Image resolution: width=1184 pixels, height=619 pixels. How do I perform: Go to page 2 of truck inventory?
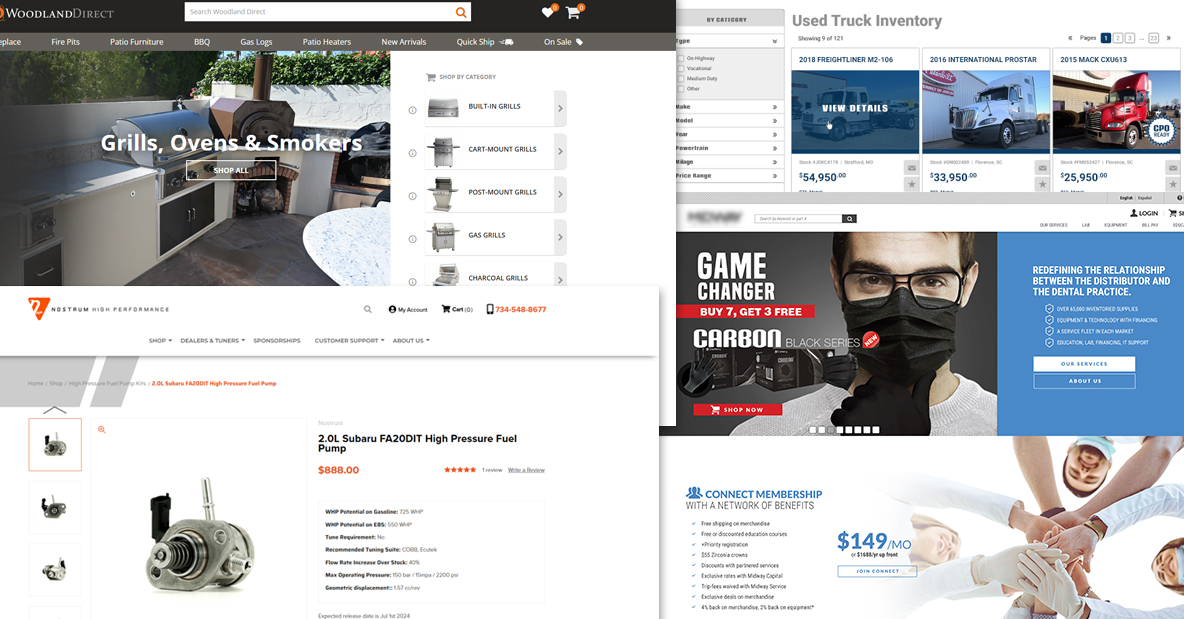[x=1118, y=38]
